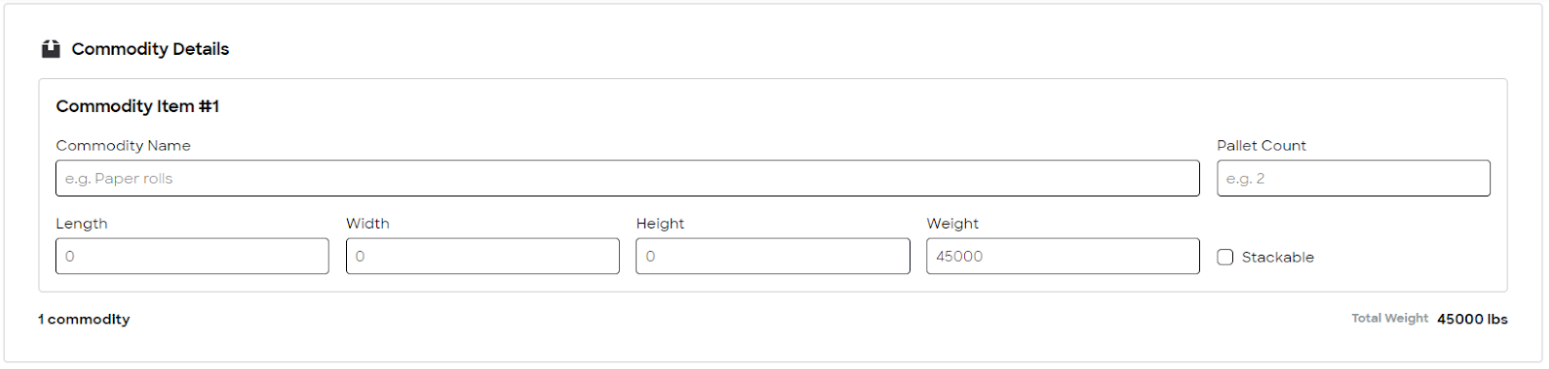This screenshot has width=1549, height=369.
Task: Click the 45000 lbs total value
Action: point(1472,319)
